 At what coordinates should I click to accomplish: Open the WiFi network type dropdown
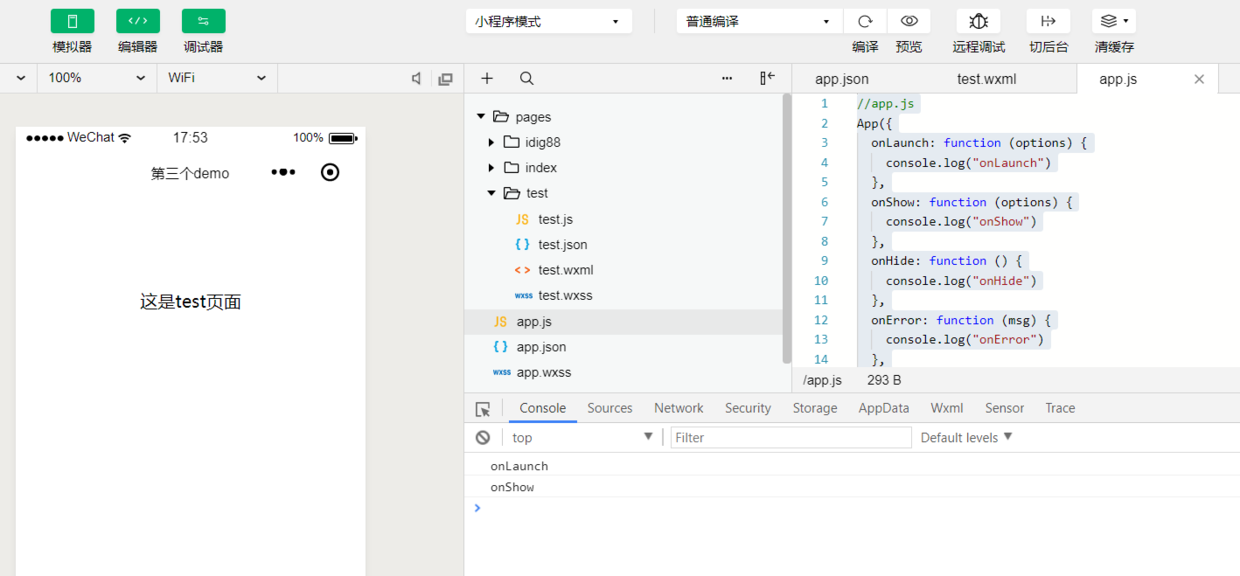click(217, 78)
